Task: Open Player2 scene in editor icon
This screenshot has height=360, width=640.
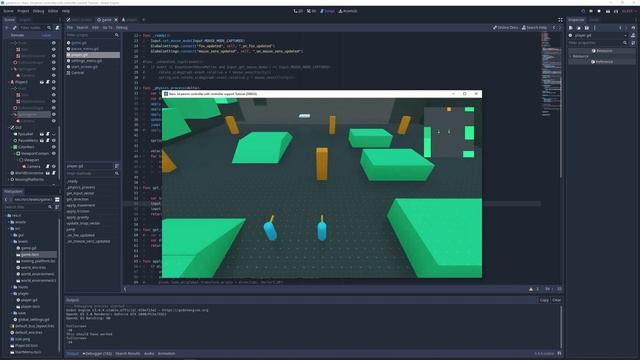Action: click(x=42, y=82)
